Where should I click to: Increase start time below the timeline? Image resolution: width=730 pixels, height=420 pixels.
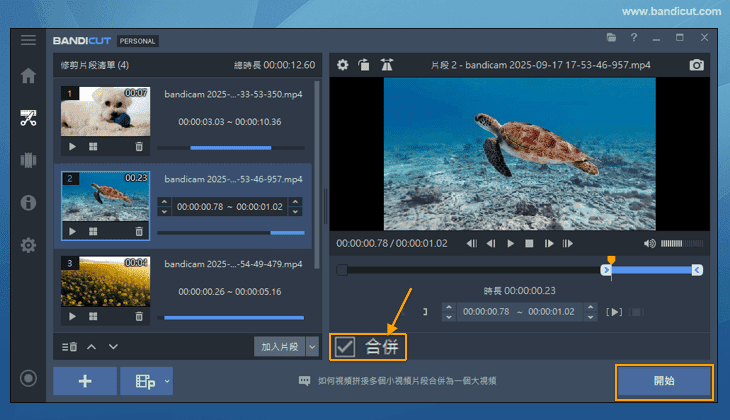pyautogui.click(x=449, y=307)
